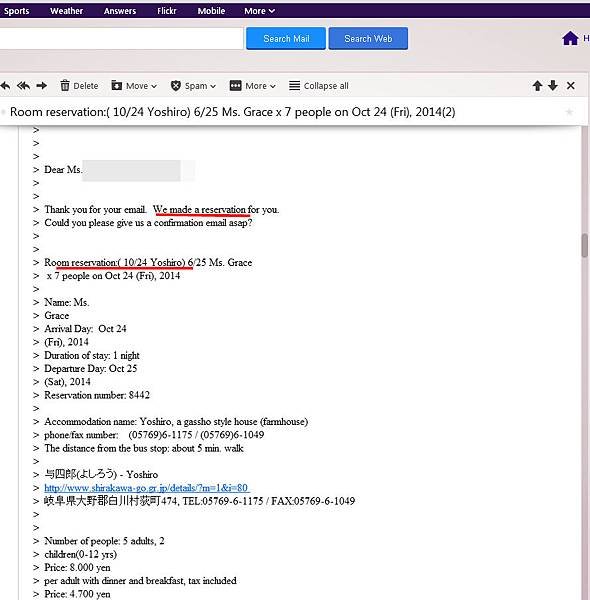590x600 pixels.
Task: Select Flickr in the top navigation
Action: pyautogui.click(x=167, y=11)
